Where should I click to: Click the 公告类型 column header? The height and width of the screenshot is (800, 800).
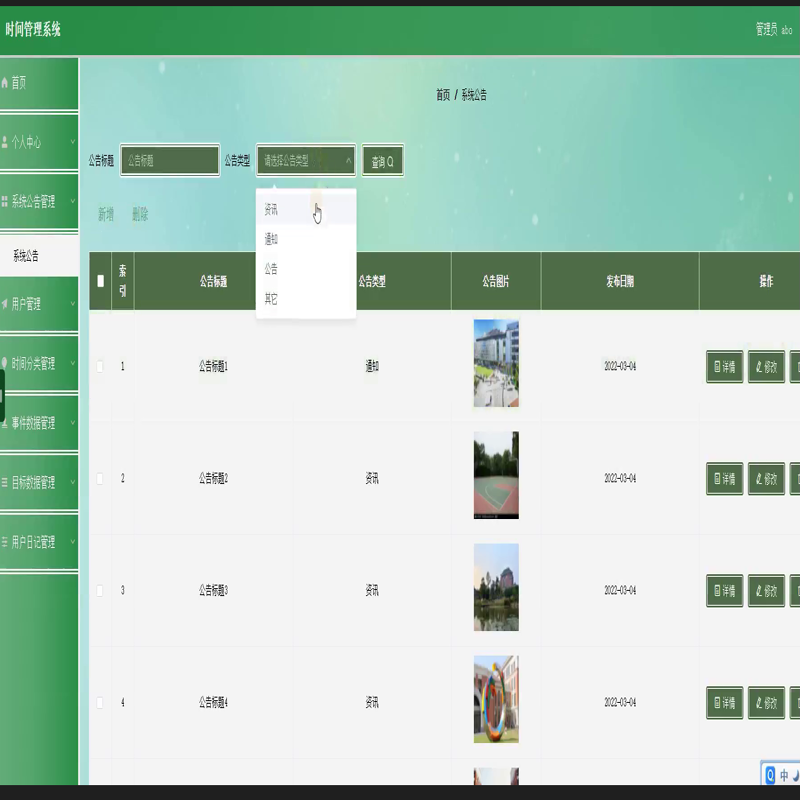tap(372, 281)
